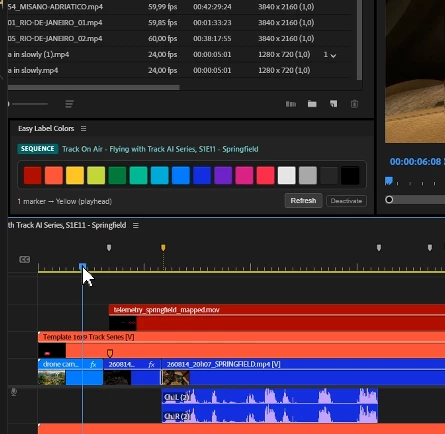Expand the dropdown next to slowly (1).mp4

pos(333,55)
